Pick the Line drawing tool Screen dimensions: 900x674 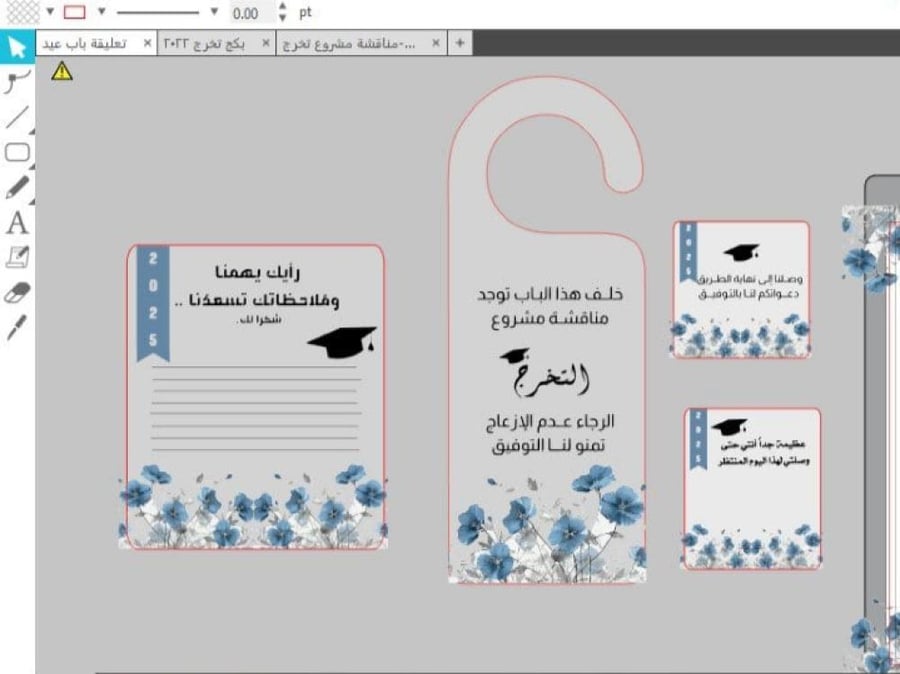(x=17, y=117)
